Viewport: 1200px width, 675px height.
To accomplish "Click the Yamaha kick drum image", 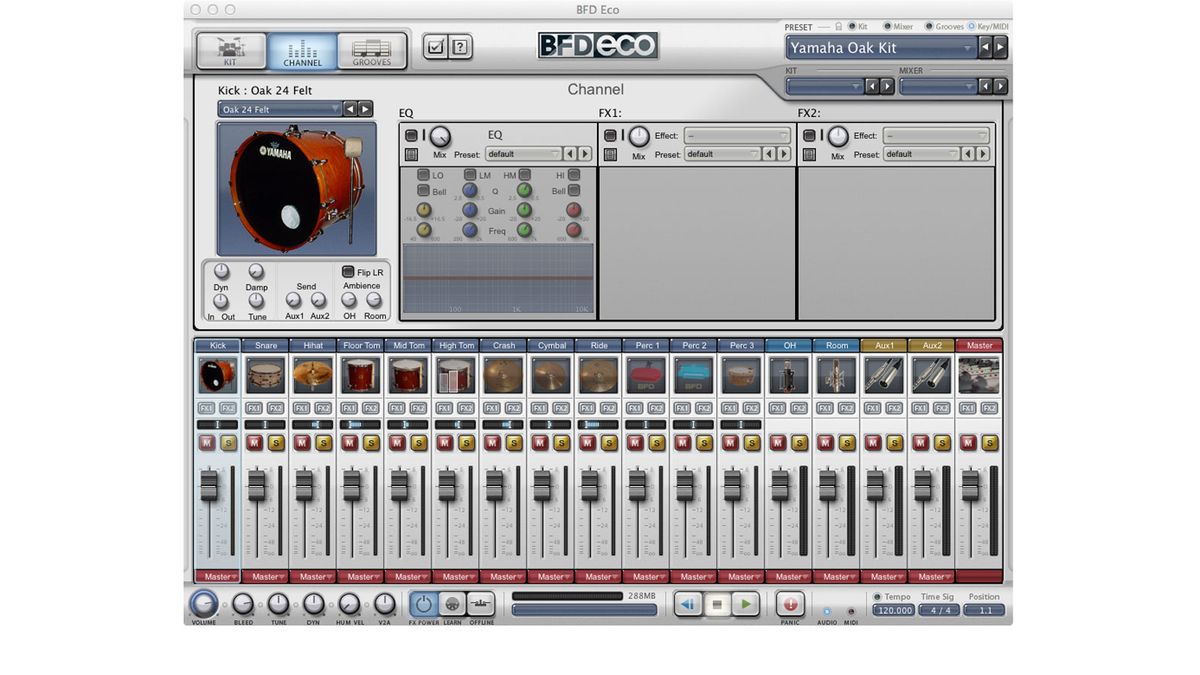I will pyautogui.click(x=297, y=188).
